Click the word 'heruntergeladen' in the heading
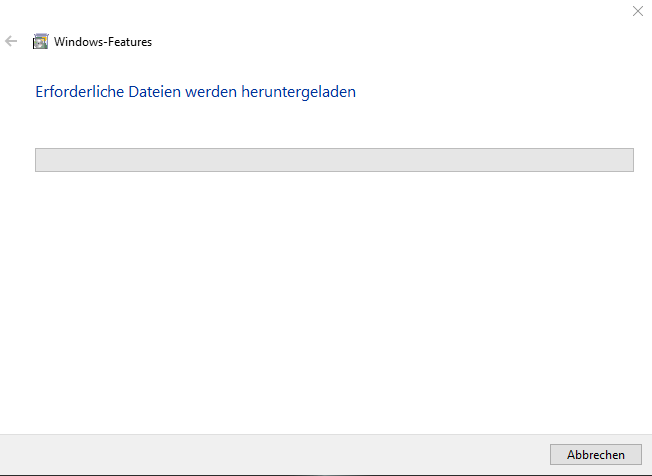Viewport: 652px width, 476px height. coord(299,92)
